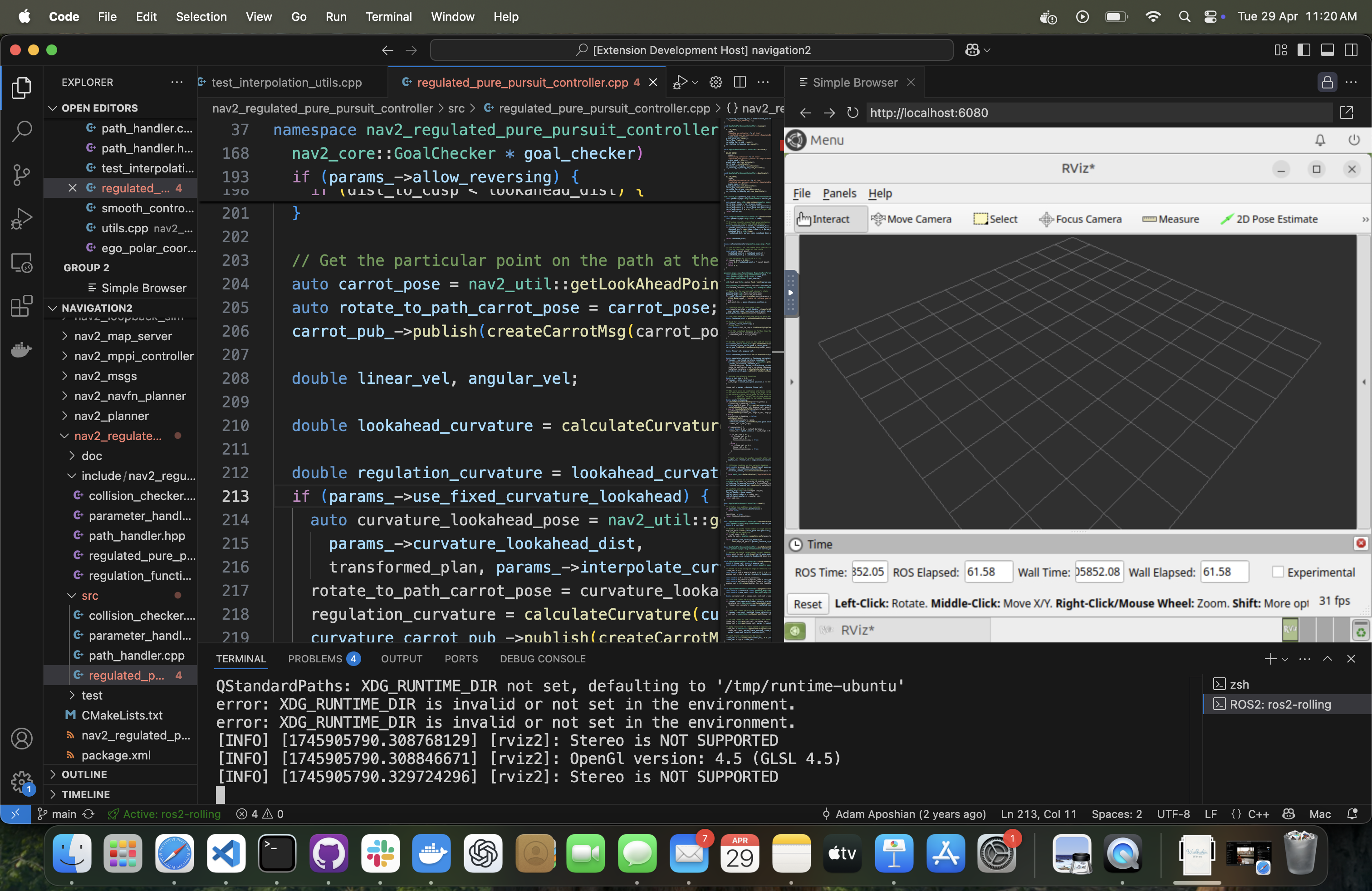Toggle the primary side bar visibility

[1303, 50]
